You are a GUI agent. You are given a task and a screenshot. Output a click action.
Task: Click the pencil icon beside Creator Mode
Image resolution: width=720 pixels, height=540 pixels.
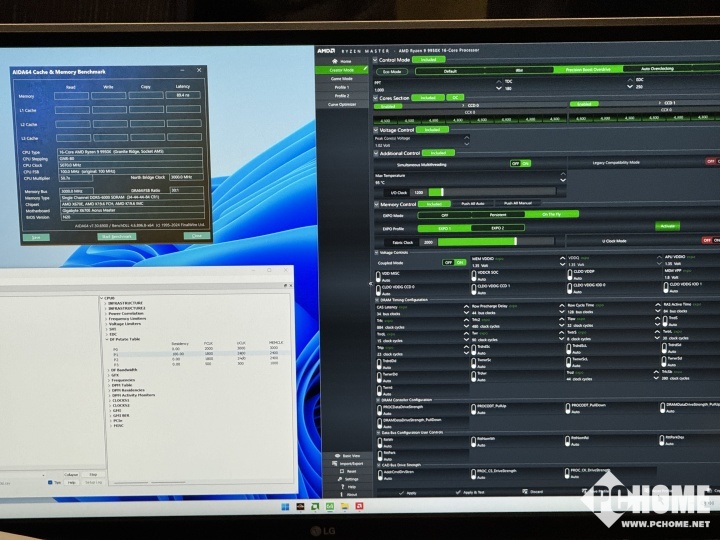tap(366, 69)
